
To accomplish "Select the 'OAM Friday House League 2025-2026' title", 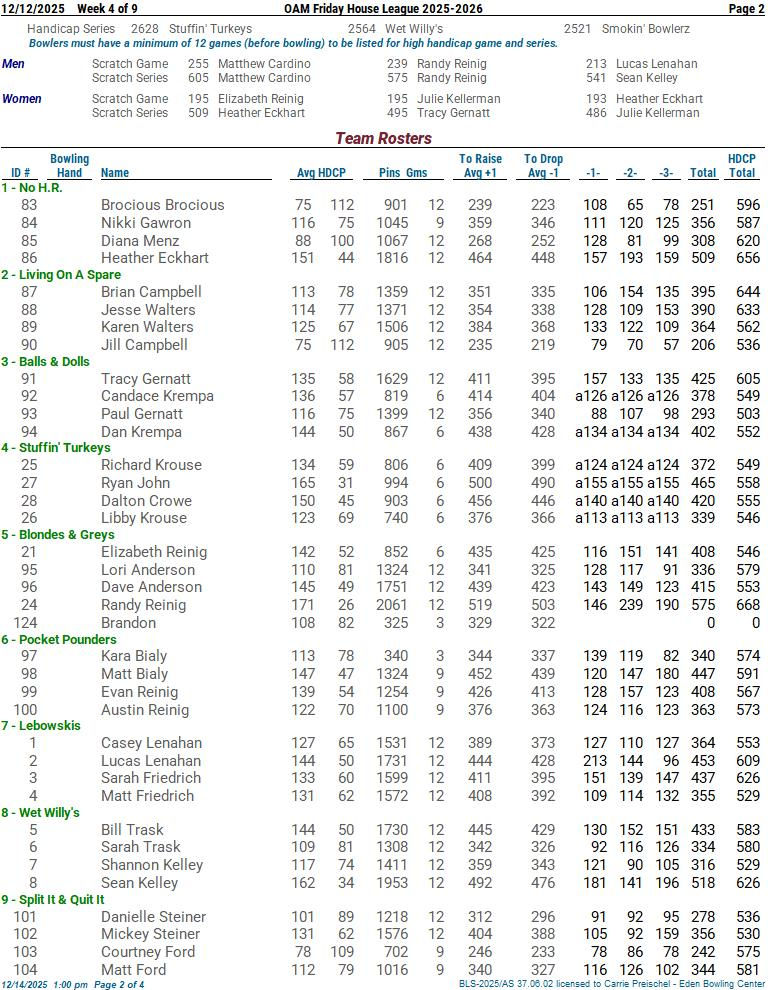I will [x=383, y=9].
